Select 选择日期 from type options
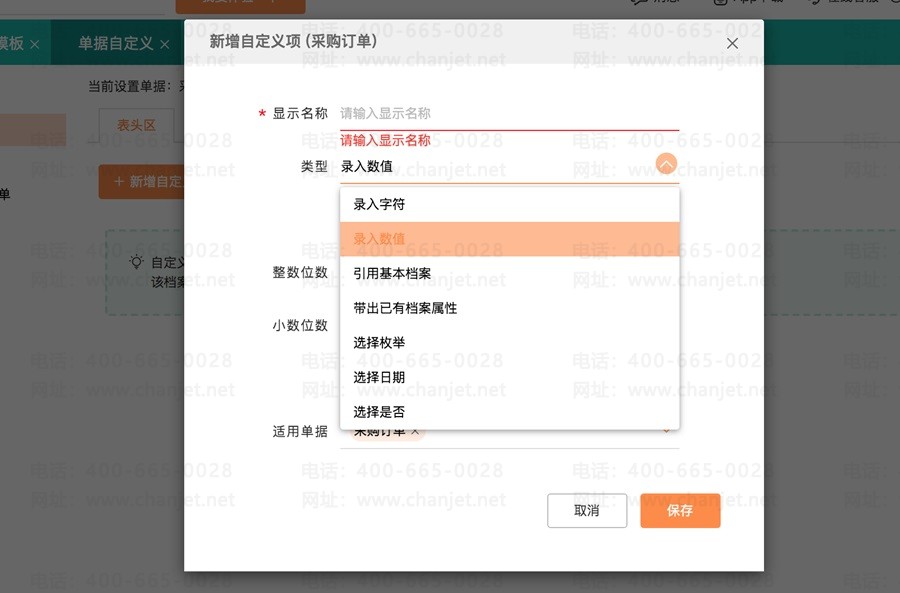 (379, 377)
